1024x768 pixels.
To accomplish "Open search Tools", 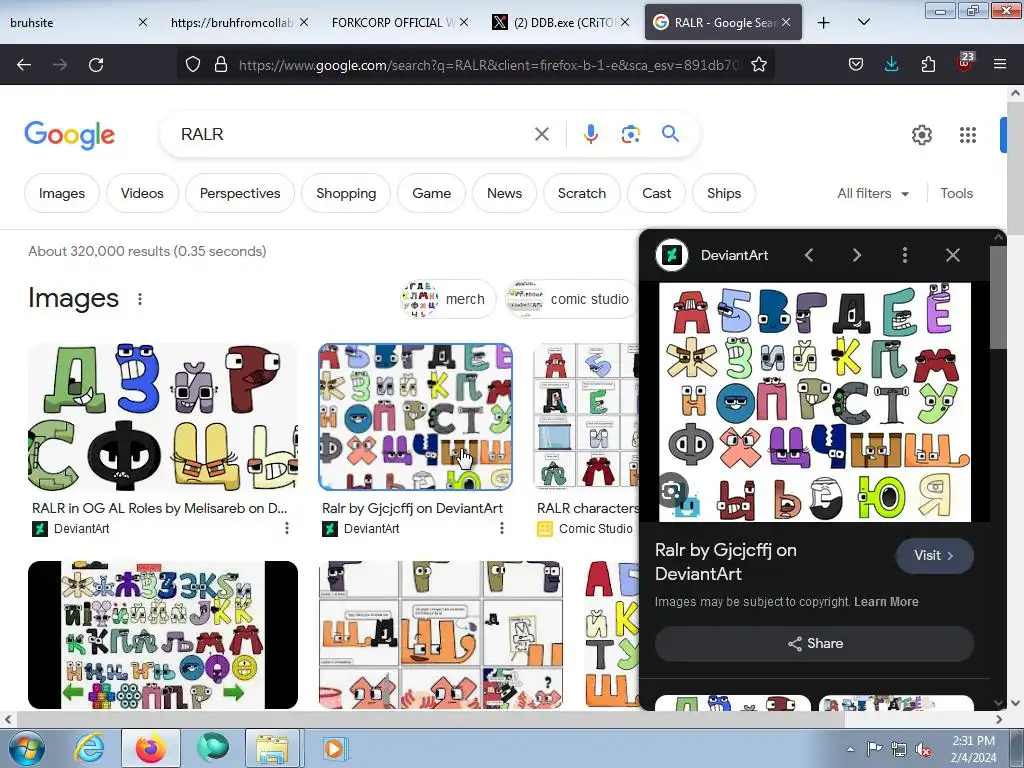I will pyautogui.click(x=956, y=193).
